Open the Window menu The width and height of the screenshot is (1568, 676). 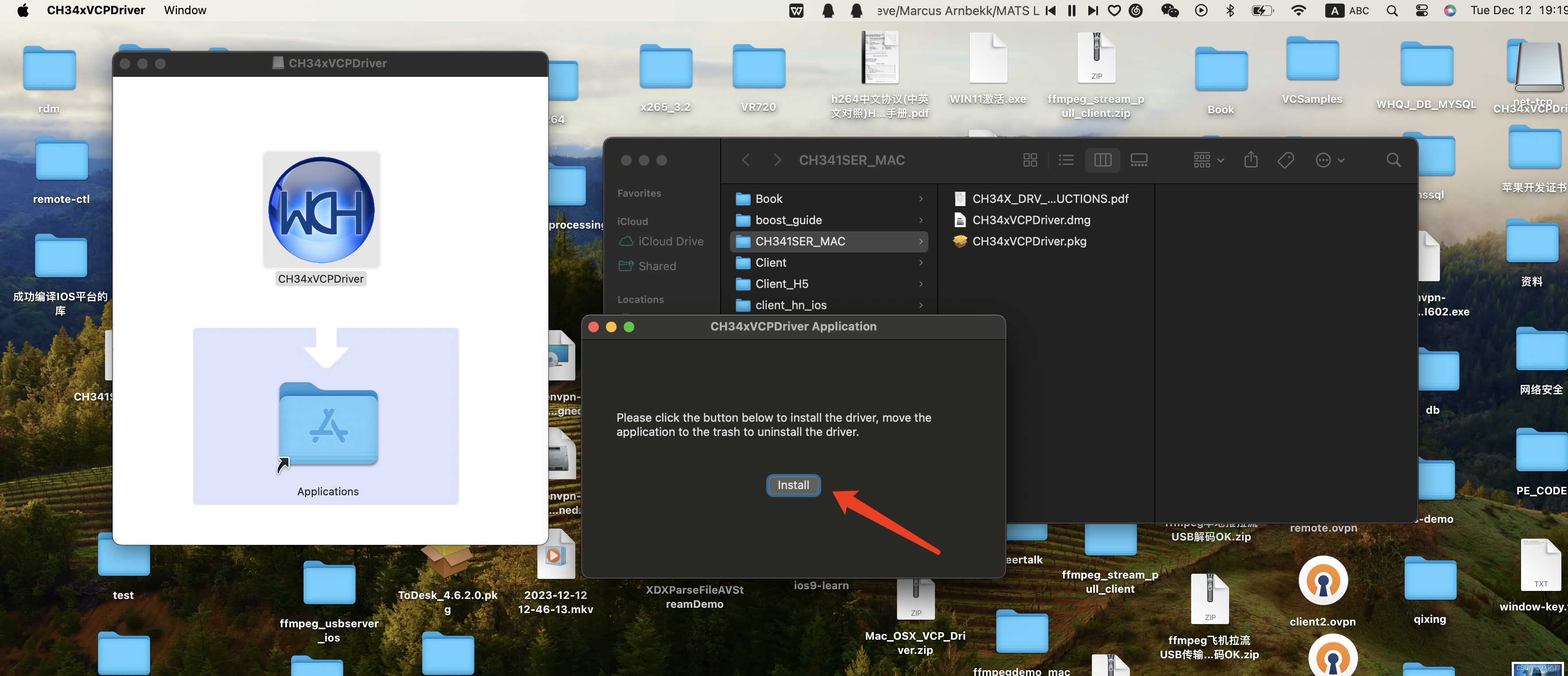click(185, 10)
